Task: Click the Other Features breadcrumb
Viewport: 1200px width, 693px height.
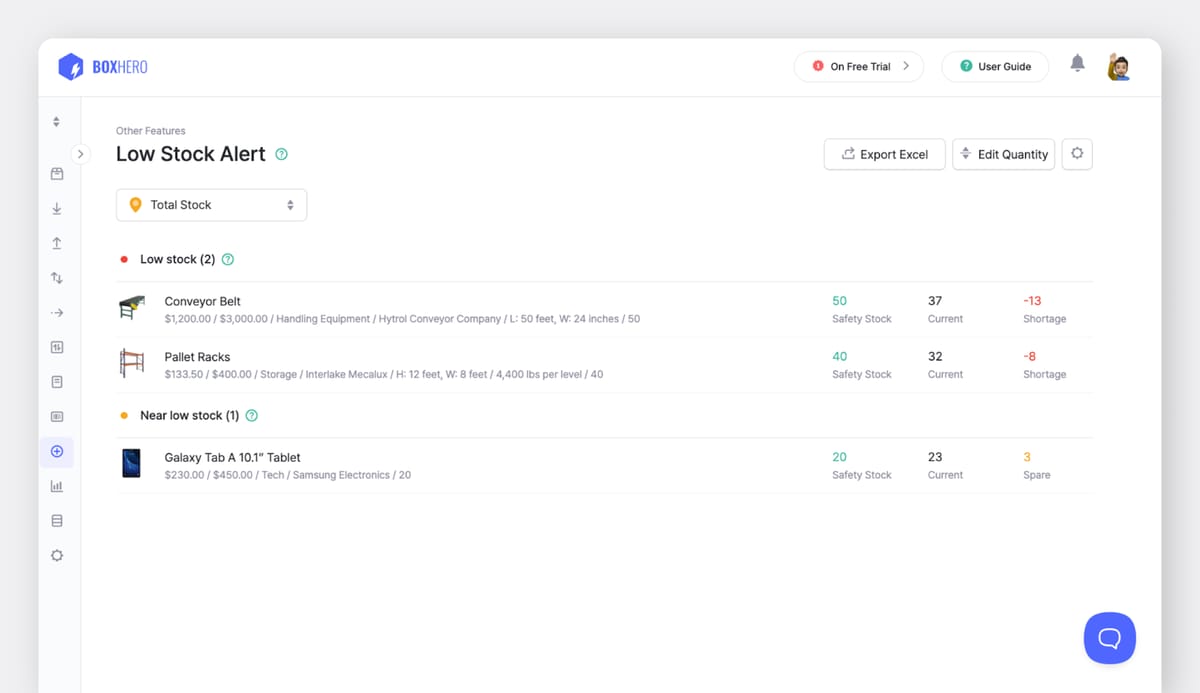Action: tap(151, 131)
